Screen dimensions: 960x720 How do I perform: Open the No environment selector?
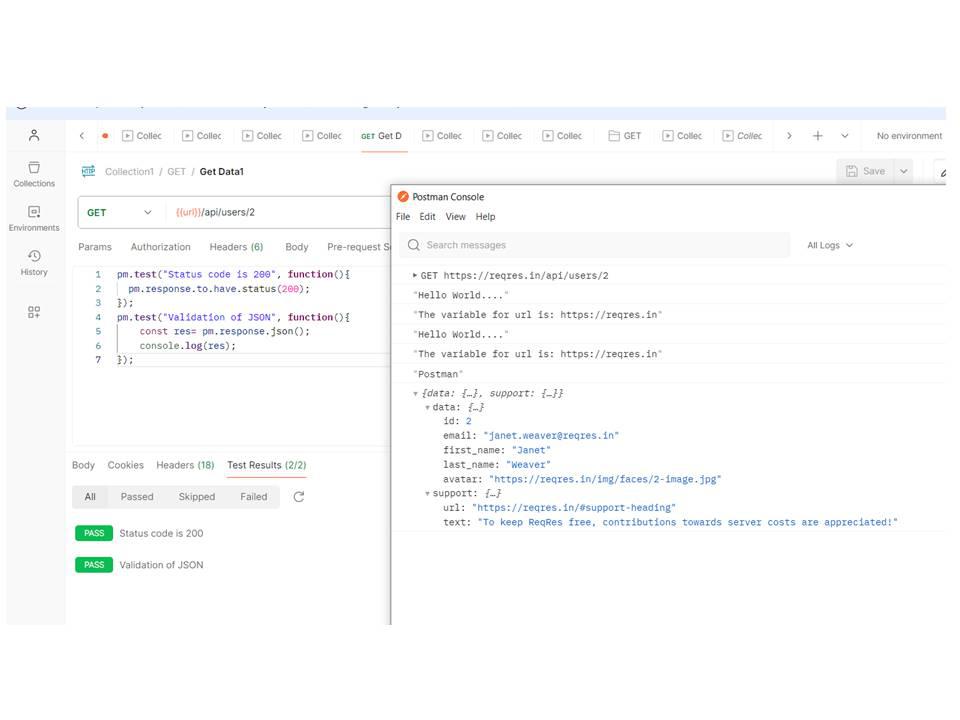(909, 136)
